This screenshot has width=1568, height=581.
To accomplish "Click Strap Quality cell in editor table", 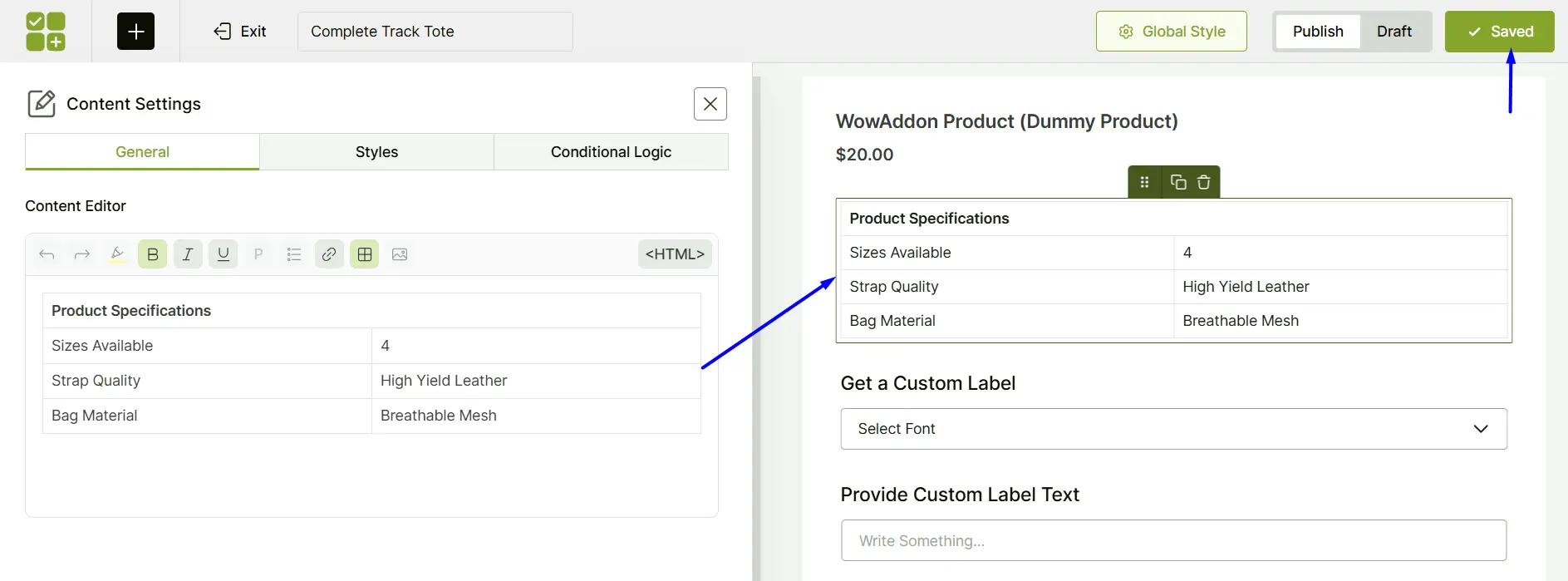I will coord(207,381).
